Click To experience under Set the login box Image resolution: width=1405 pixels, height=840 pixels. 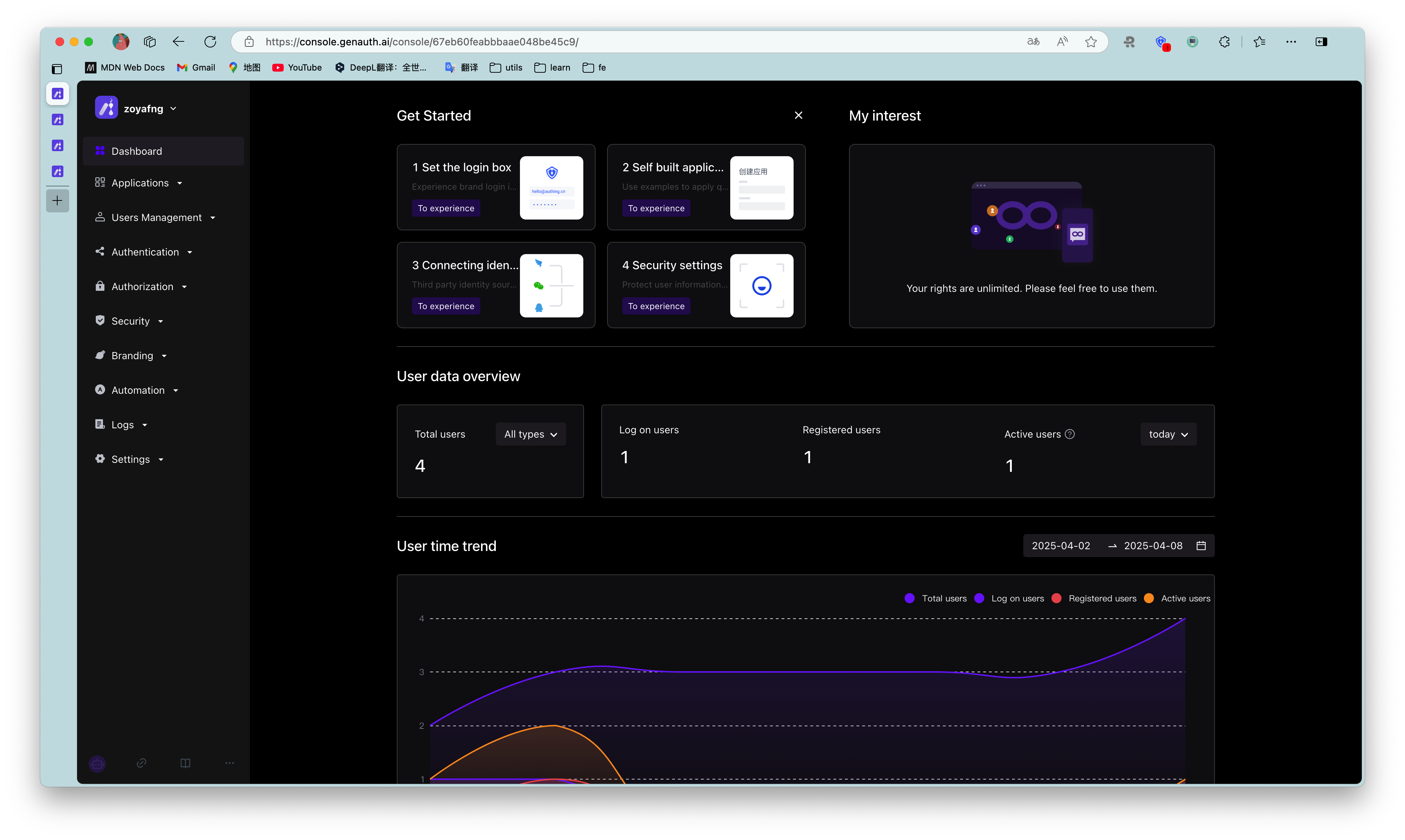pos(446,208)
